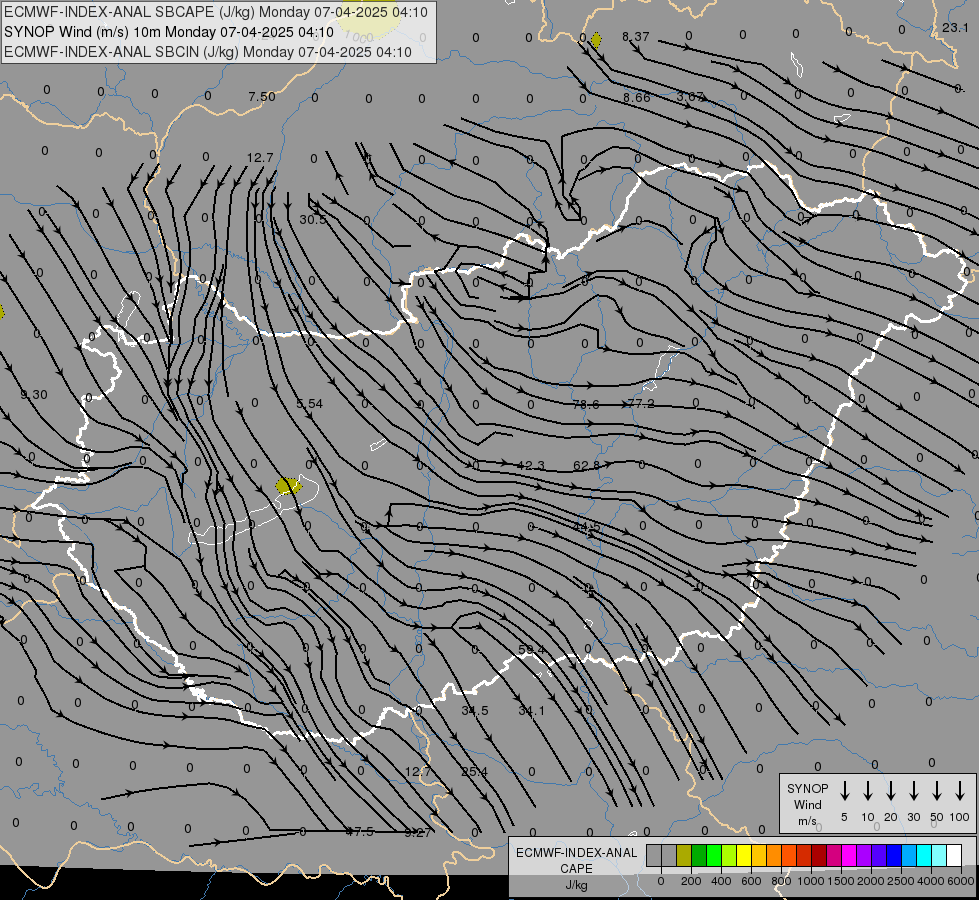The width and height of the screenshot is (979, 900).
Task: Select the dark red swatch in CAPE legend
Action: pyautogui.click(x=819, y=855)
